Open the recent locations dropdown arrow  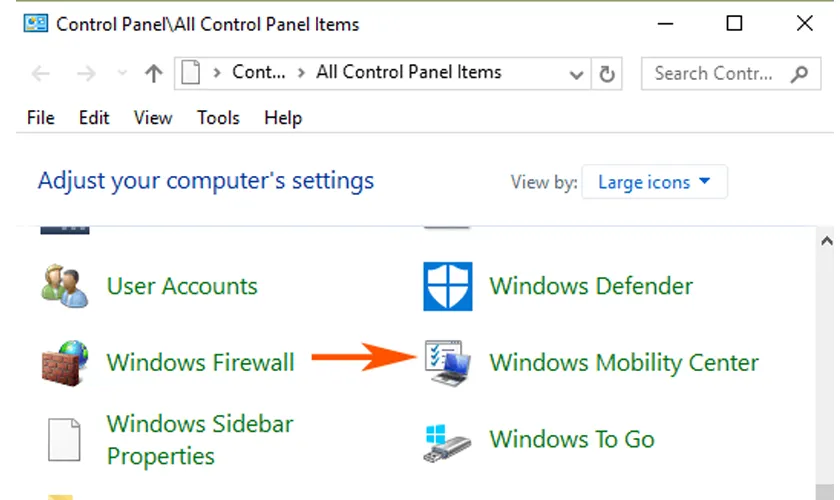[122, 73]
